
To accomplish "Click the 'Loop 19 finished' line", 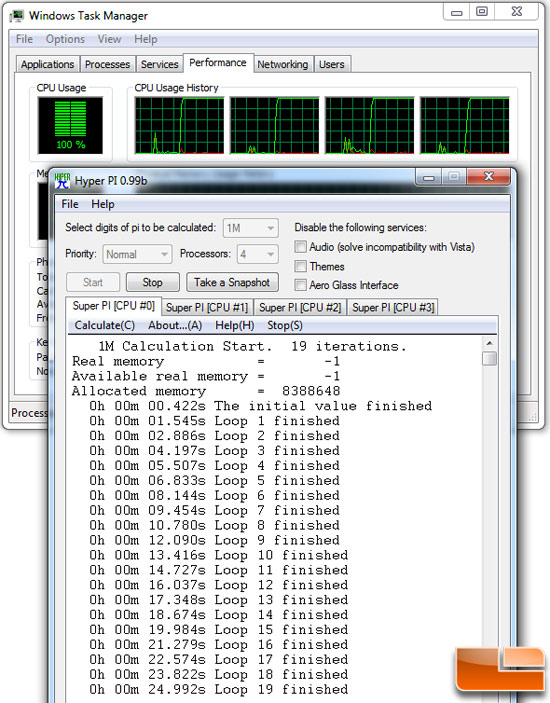I will pos(218,690).
